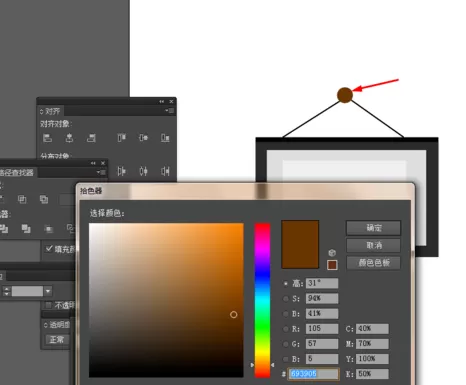Collapse the 对齐 panel with double-arrow icon

tap(162, 101)
